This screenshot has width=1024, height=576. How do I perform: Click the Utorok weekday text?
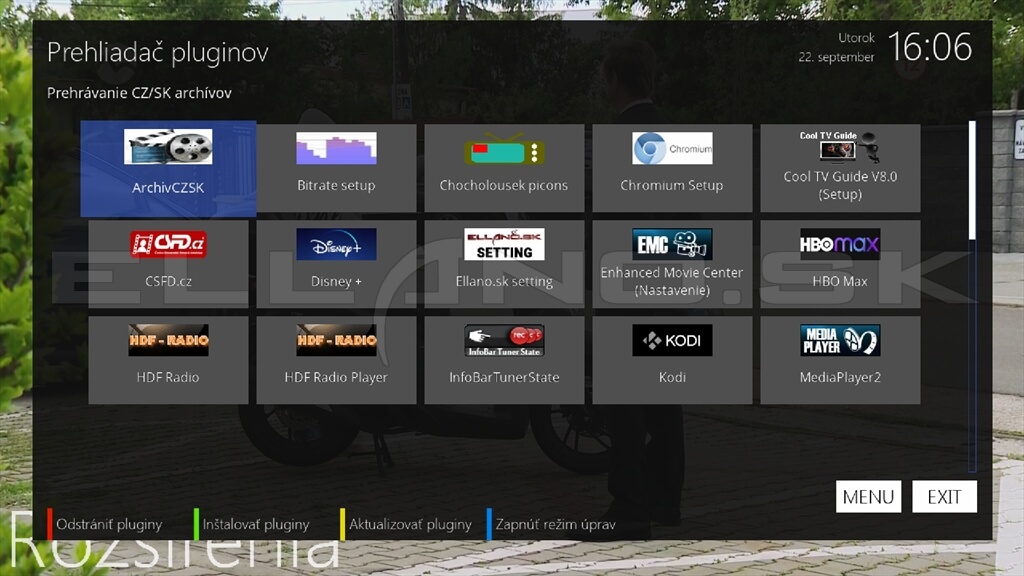[x=856, y=38]
